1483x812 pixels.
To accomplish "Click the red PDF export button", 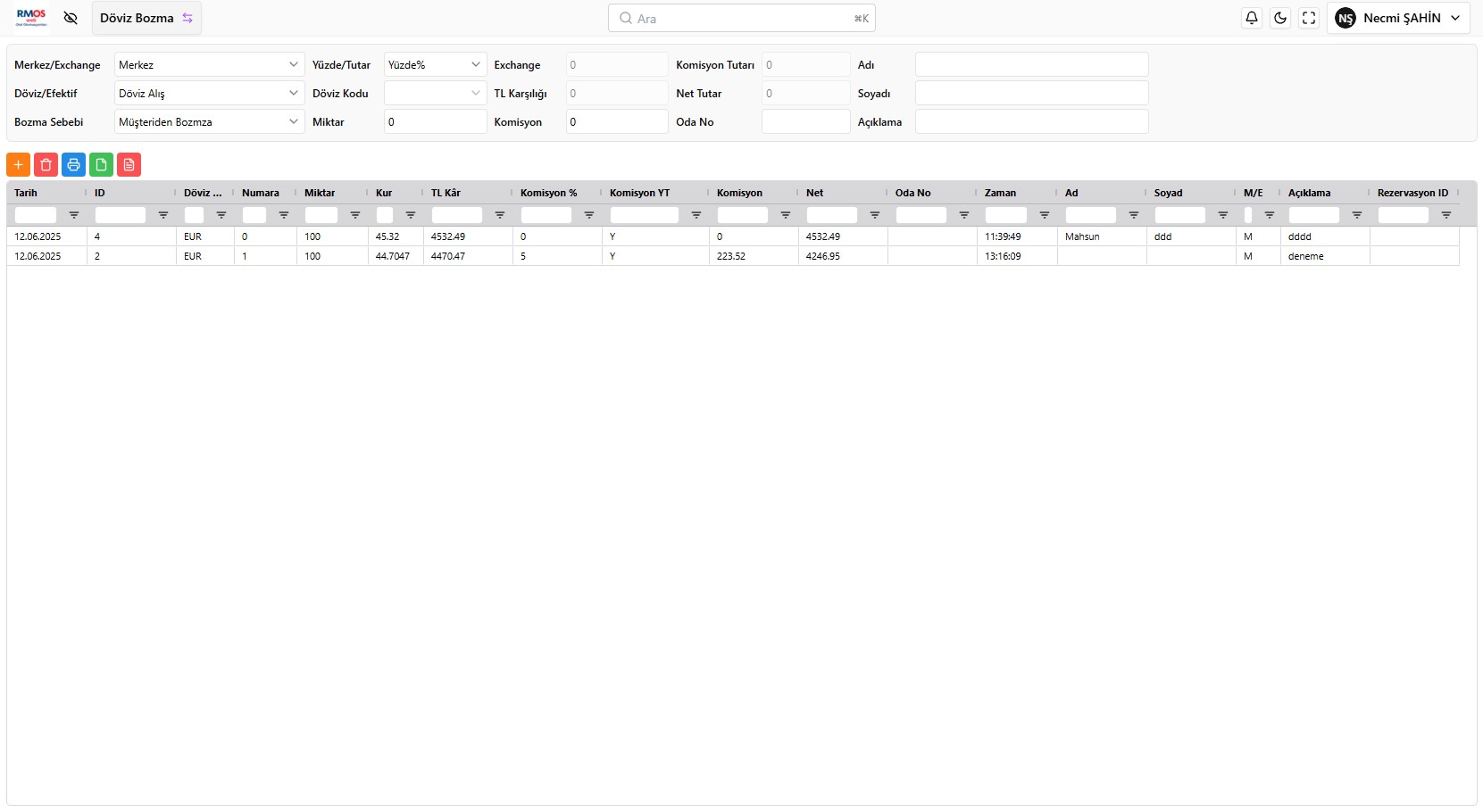I will coord(129,165).
